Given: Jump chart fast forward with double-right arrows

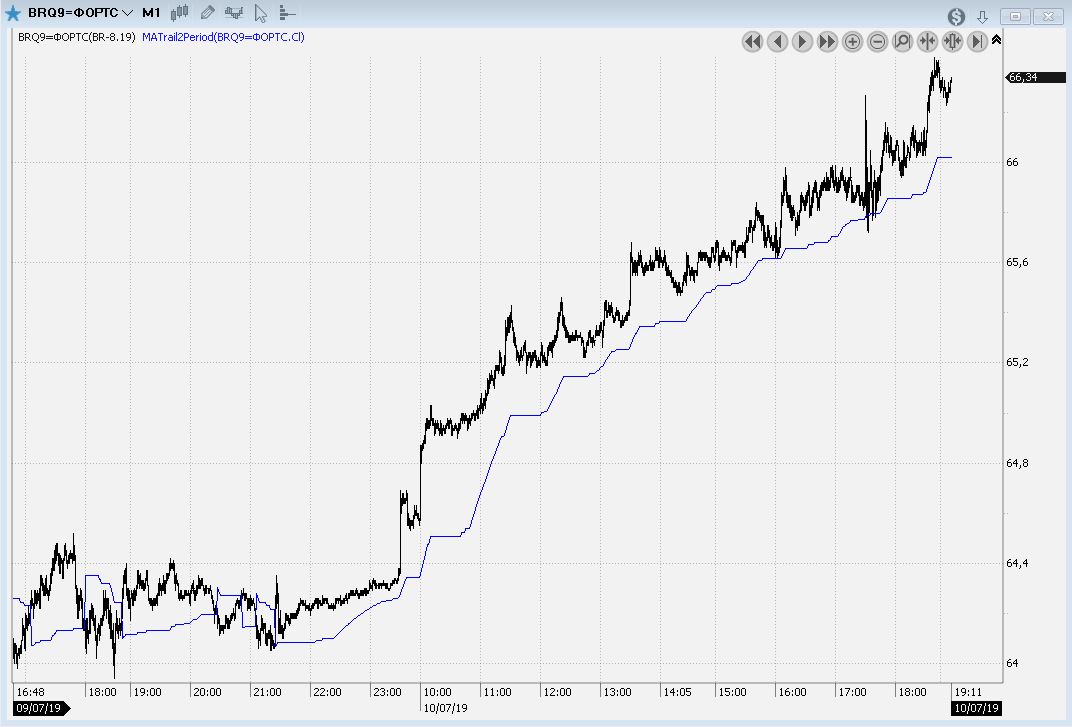Looking at the screenshot, I should pos(827,41).
